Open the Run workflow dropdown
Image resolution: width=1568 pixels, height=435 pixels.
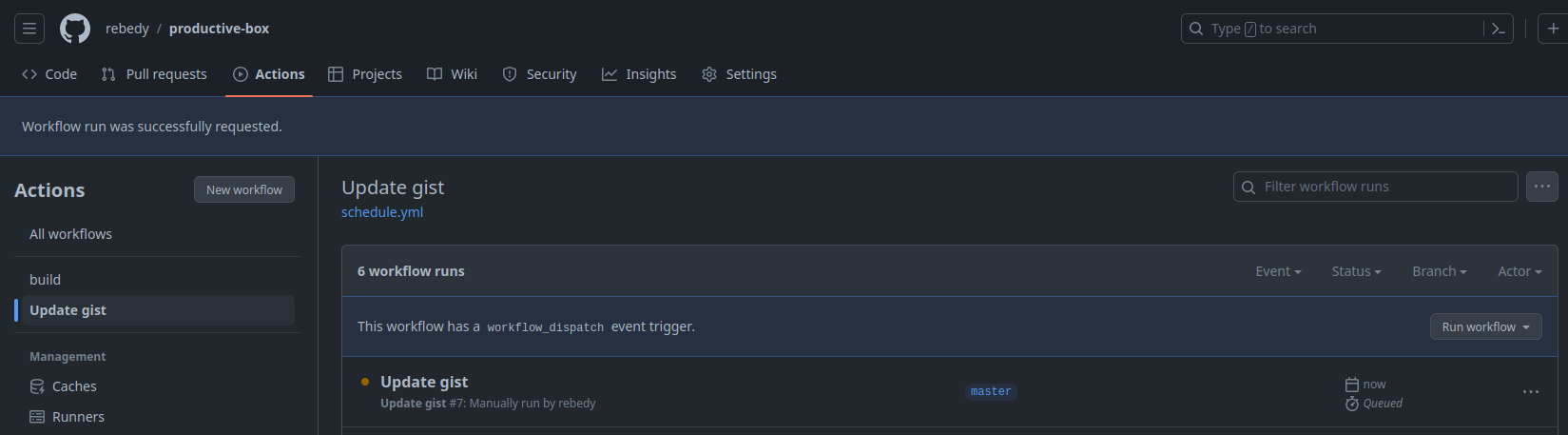point(1486,326)
